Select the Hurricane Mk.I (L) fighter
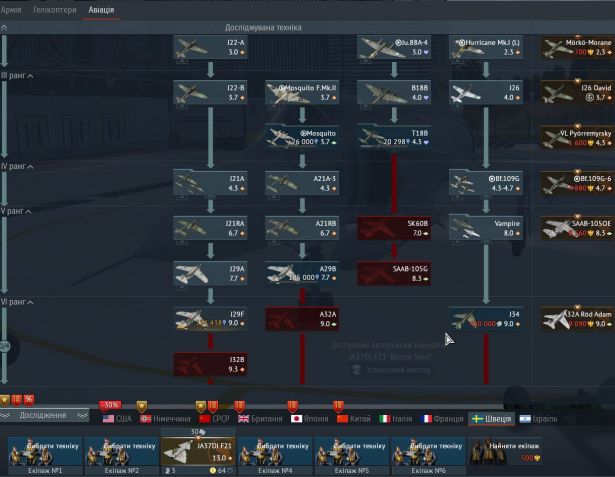 coord(485,48)
